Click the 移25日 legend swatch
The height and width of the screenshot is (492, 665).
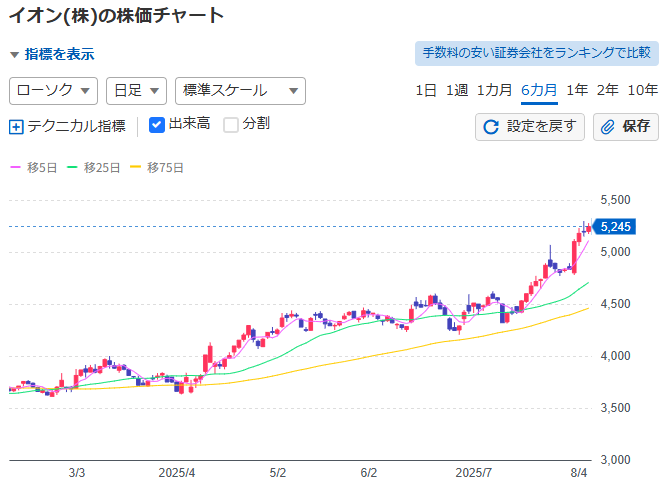(72, 167)
